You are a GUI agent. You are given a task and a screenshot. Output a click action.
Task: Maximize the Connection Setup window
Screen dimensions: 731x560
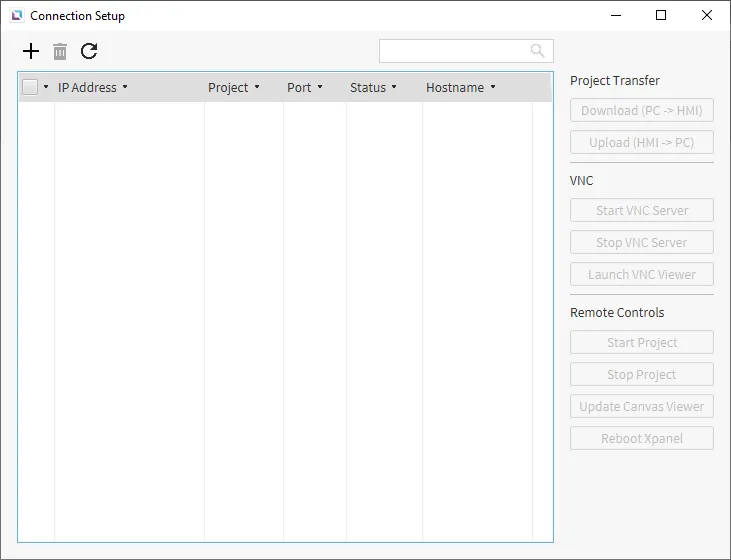661,15
